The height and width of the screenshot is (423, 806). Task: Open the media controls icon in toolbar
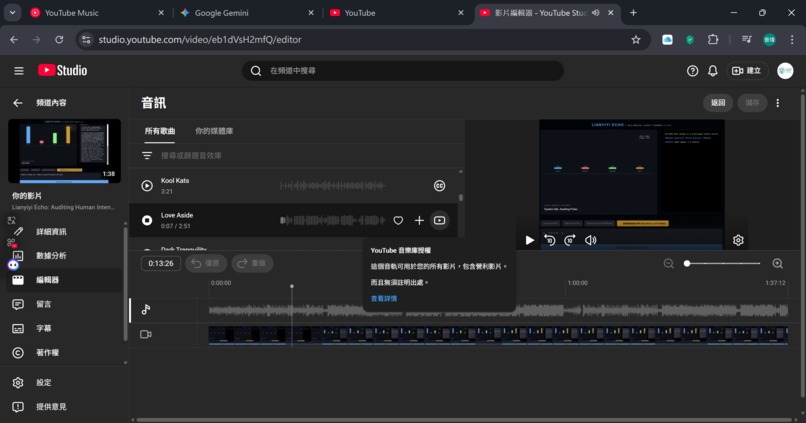click(746, 40)
